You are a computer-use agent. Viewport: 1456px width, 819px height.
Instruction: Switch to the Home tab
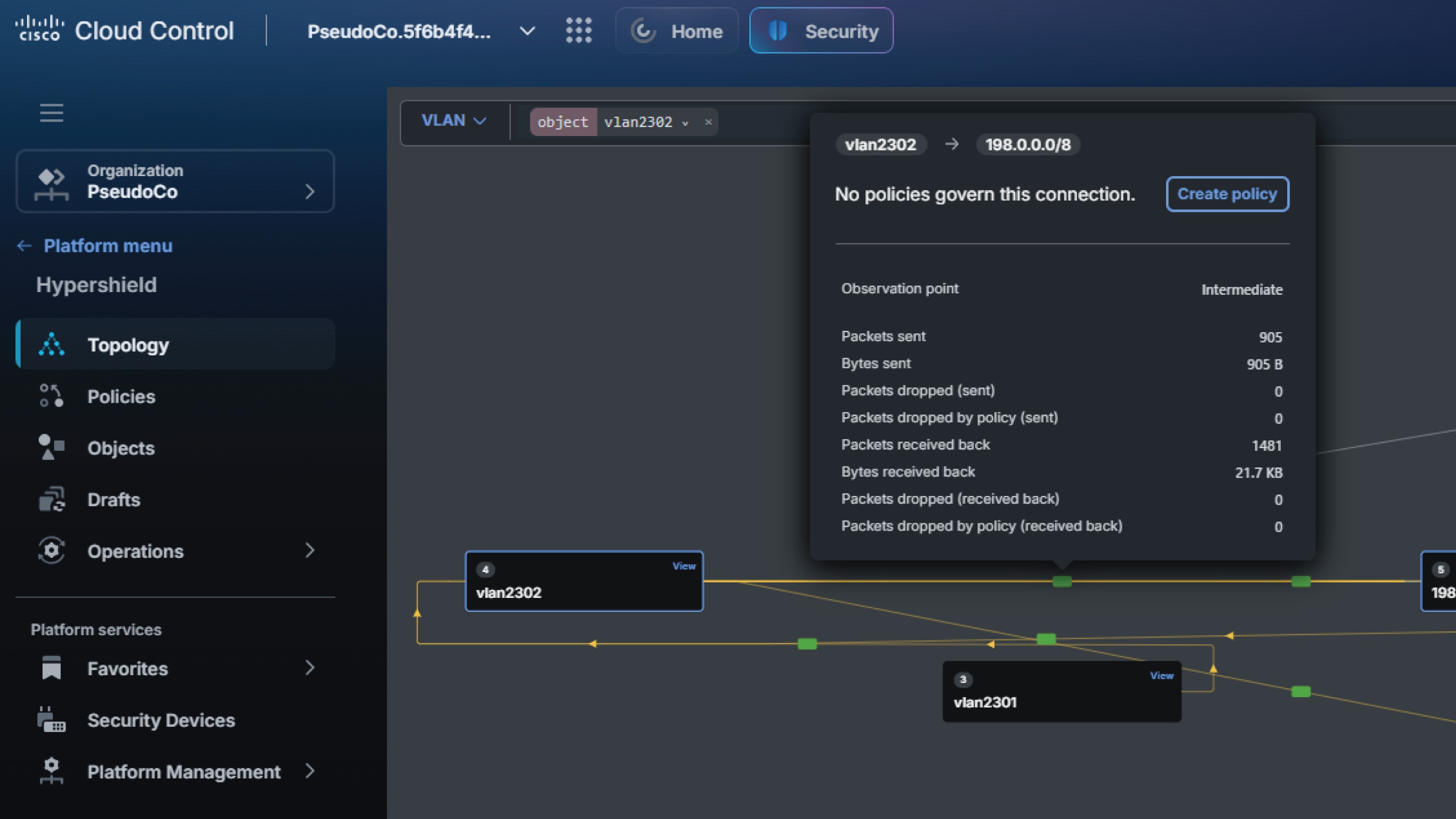677,31
